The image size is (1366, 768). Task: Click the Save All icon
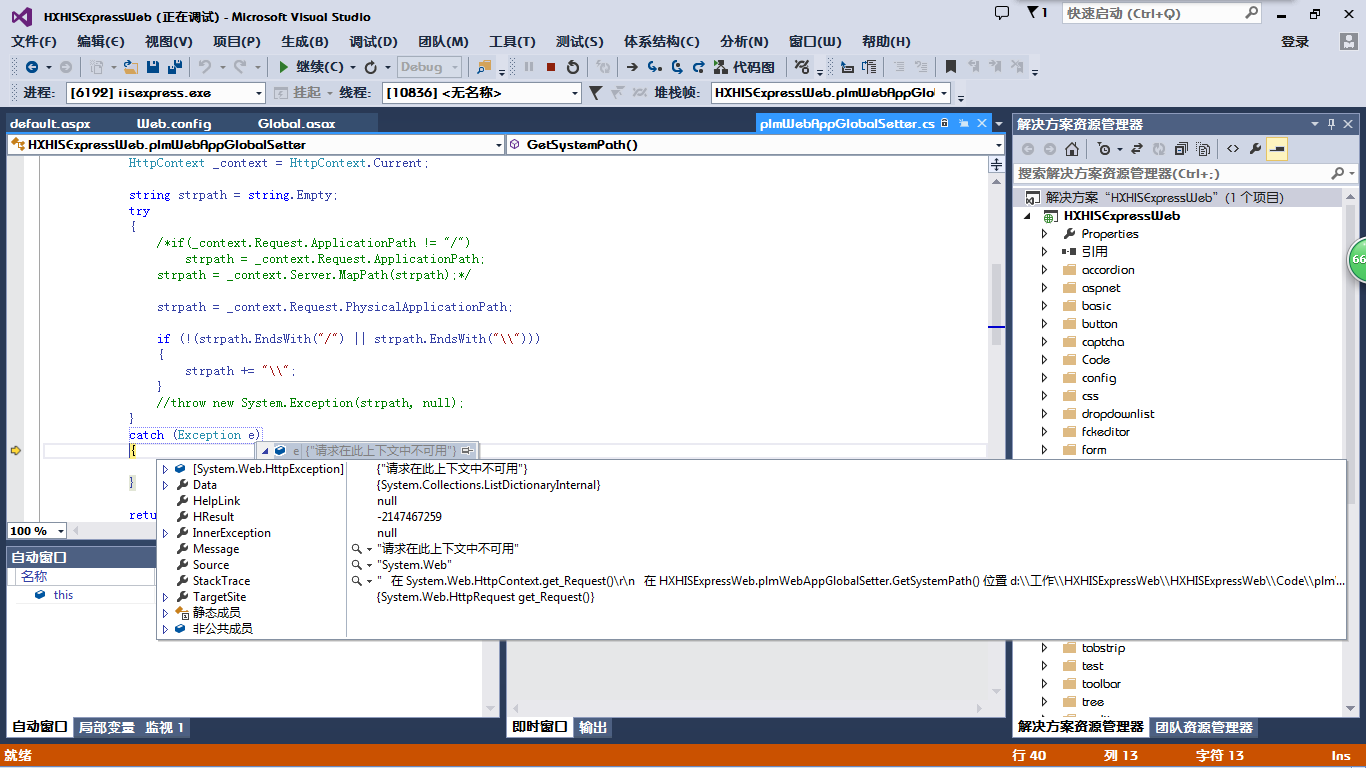174,67
